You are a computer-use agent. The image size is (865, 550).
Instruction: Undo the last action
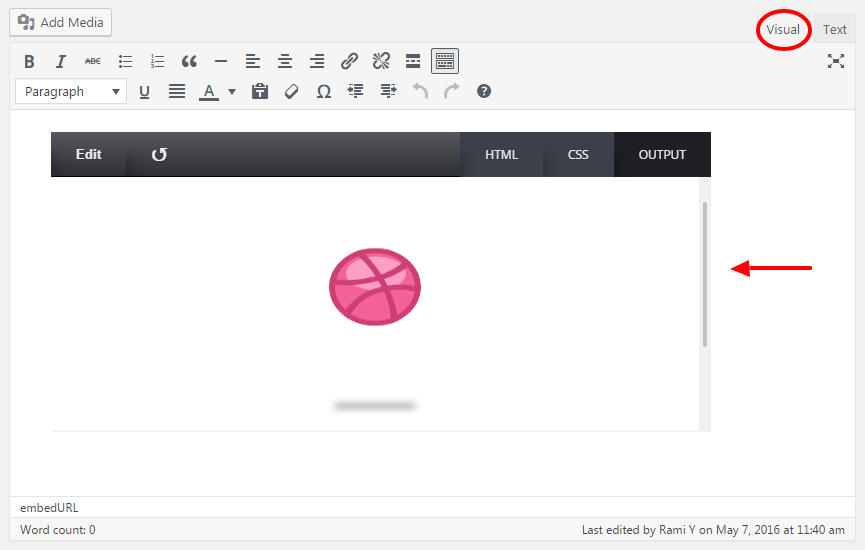(420, 92)
